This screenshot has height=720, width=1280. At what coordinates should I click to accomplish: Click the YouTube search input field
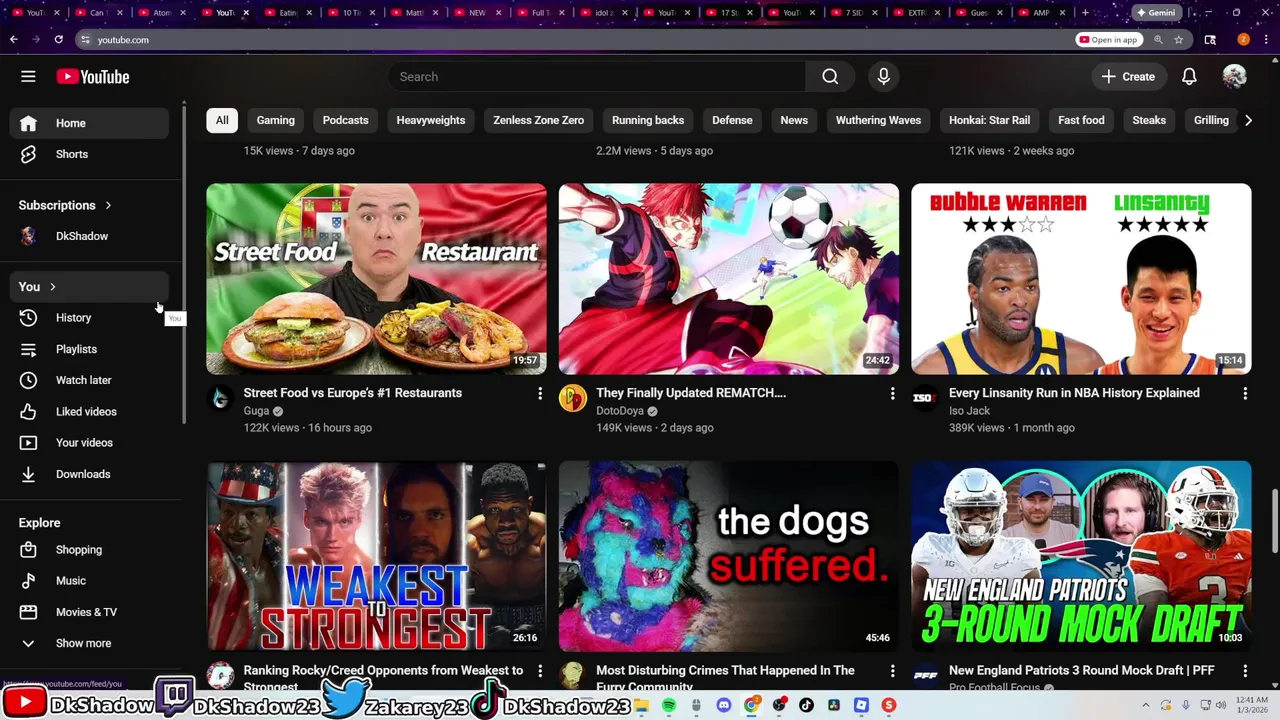point(597,77)
